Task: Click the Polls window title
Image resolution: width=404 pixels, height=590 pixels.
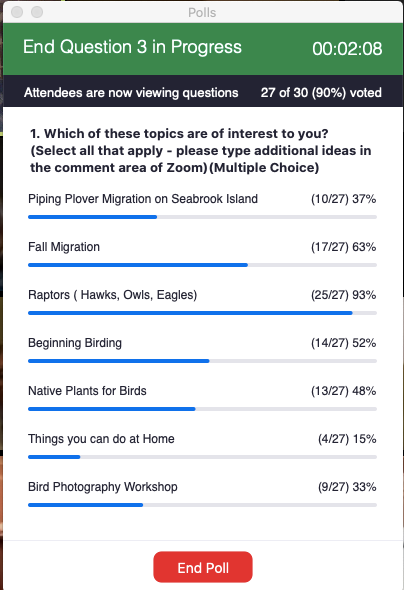Action: coord(202,13)
